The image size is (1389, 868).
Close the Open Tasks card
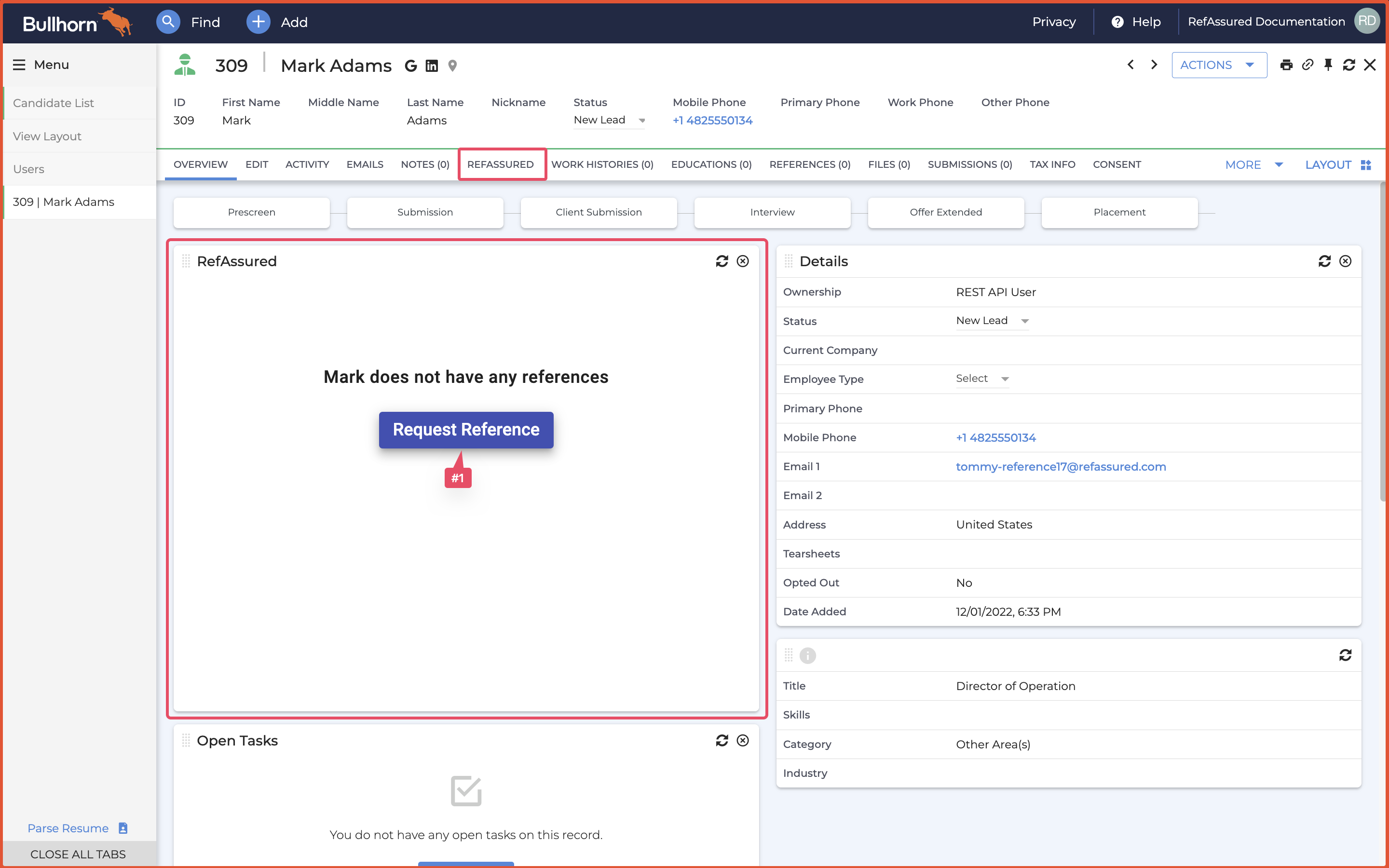743,741
